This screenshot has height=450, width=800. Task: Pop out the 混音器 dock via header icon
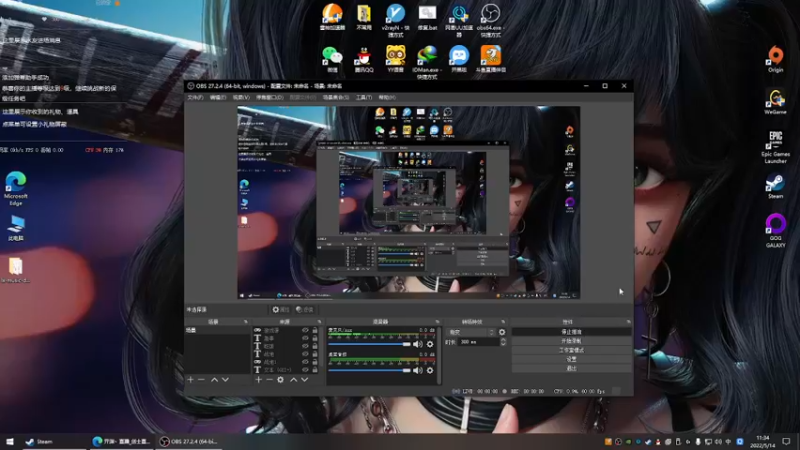click(x=437, y=322)
